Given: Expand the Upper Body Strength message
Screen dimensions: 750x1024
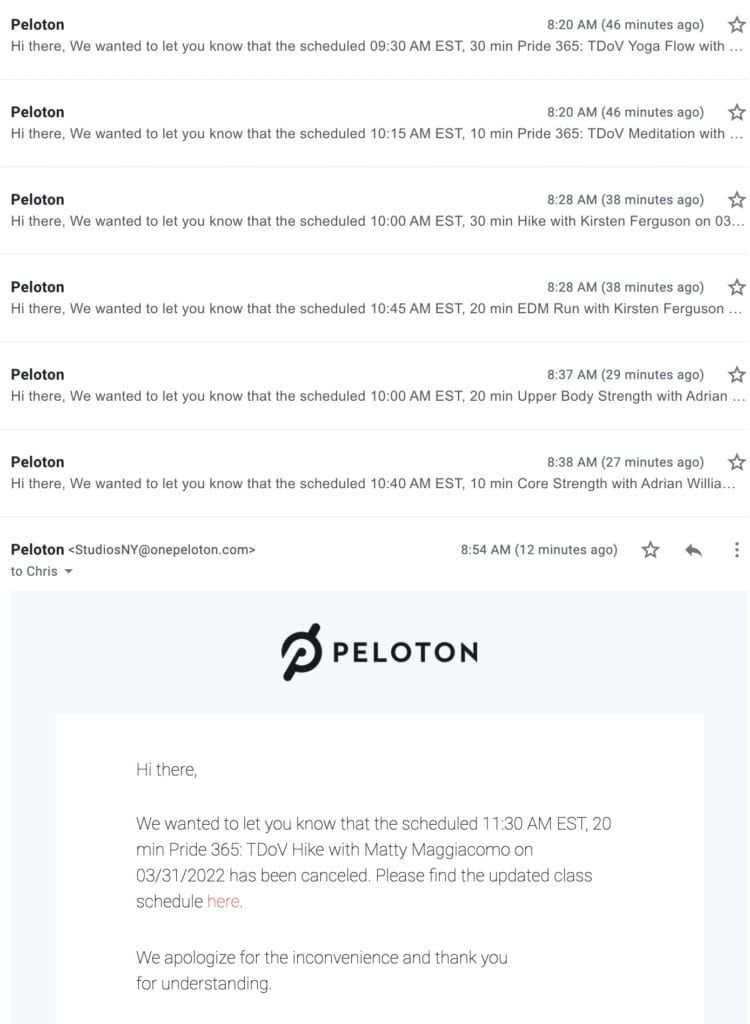Looking at the screenshot, I should (375, 385).
